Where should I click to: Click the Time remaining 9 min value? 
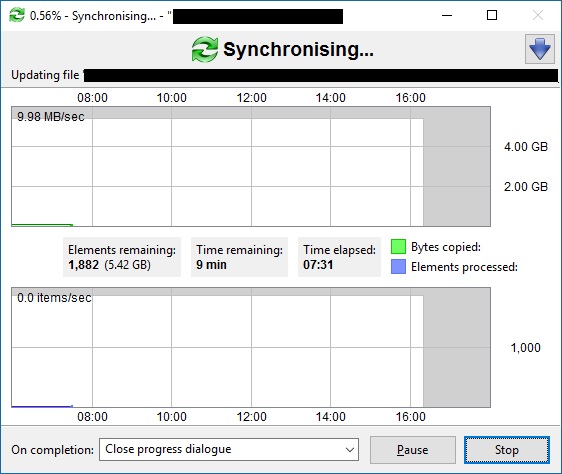(211, 265)
